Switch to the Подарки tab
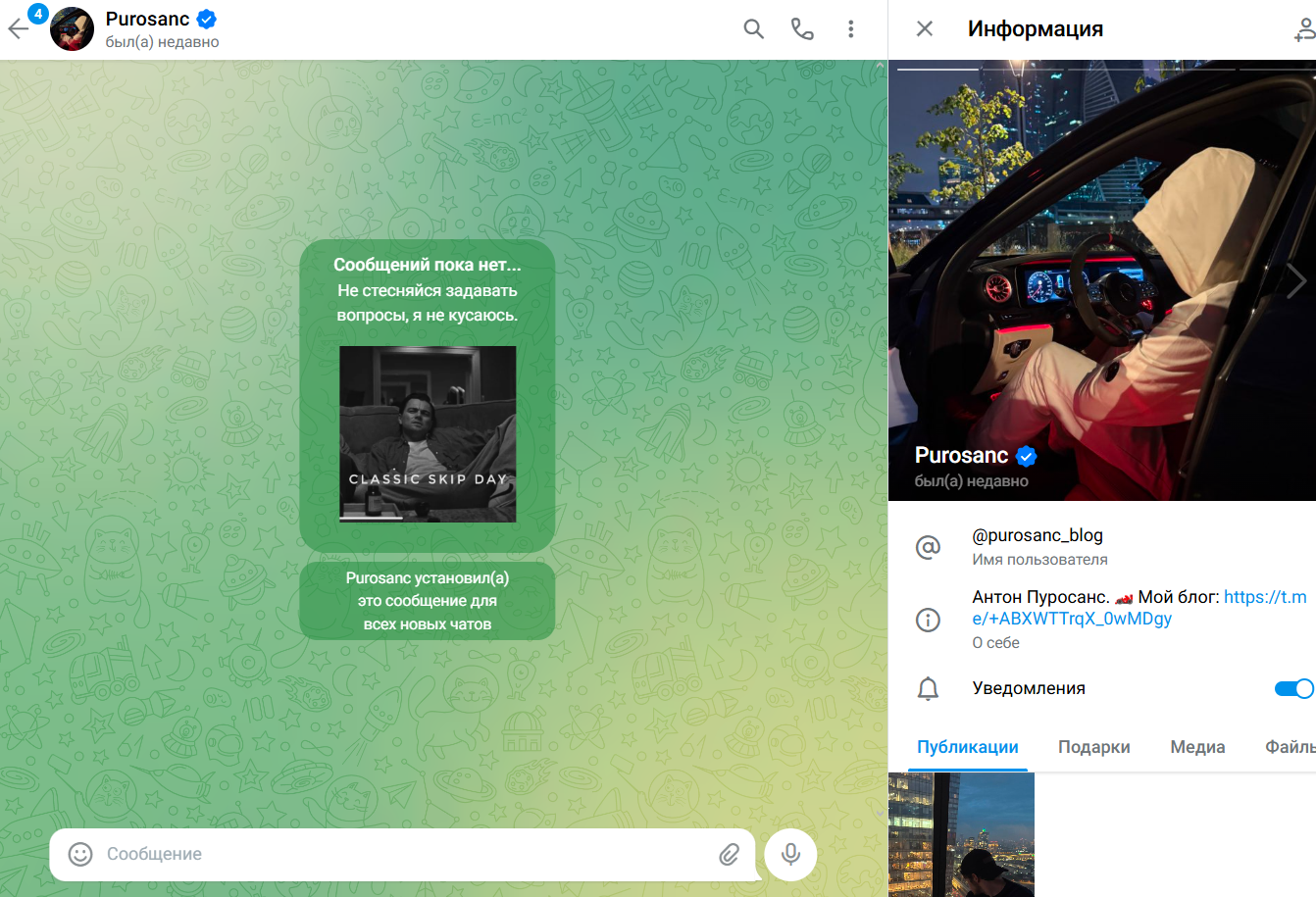1316x897 pixels. (x=1093, y=747)
